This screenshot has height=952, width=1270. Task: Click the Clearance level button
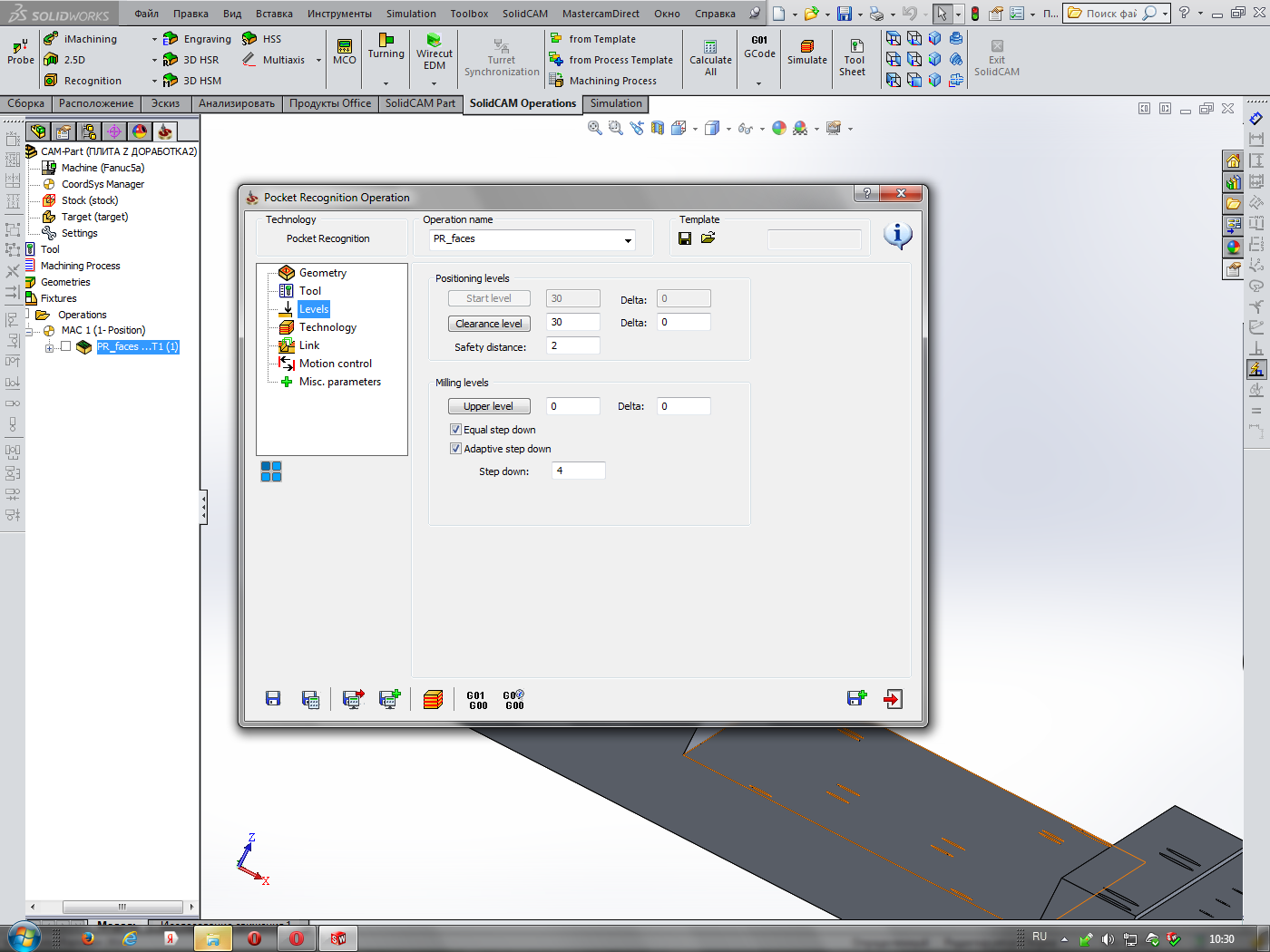click(489, 324)
